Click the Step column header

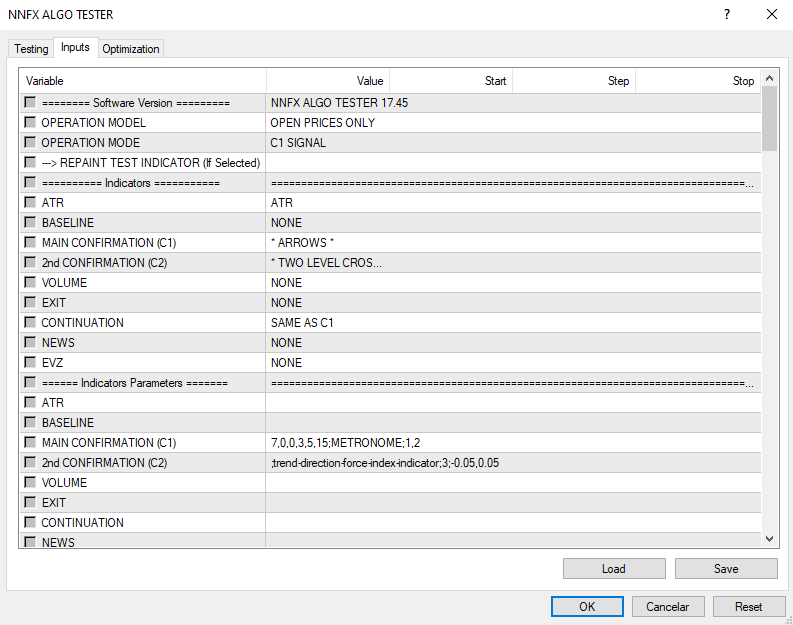click(x=574, y=81)
